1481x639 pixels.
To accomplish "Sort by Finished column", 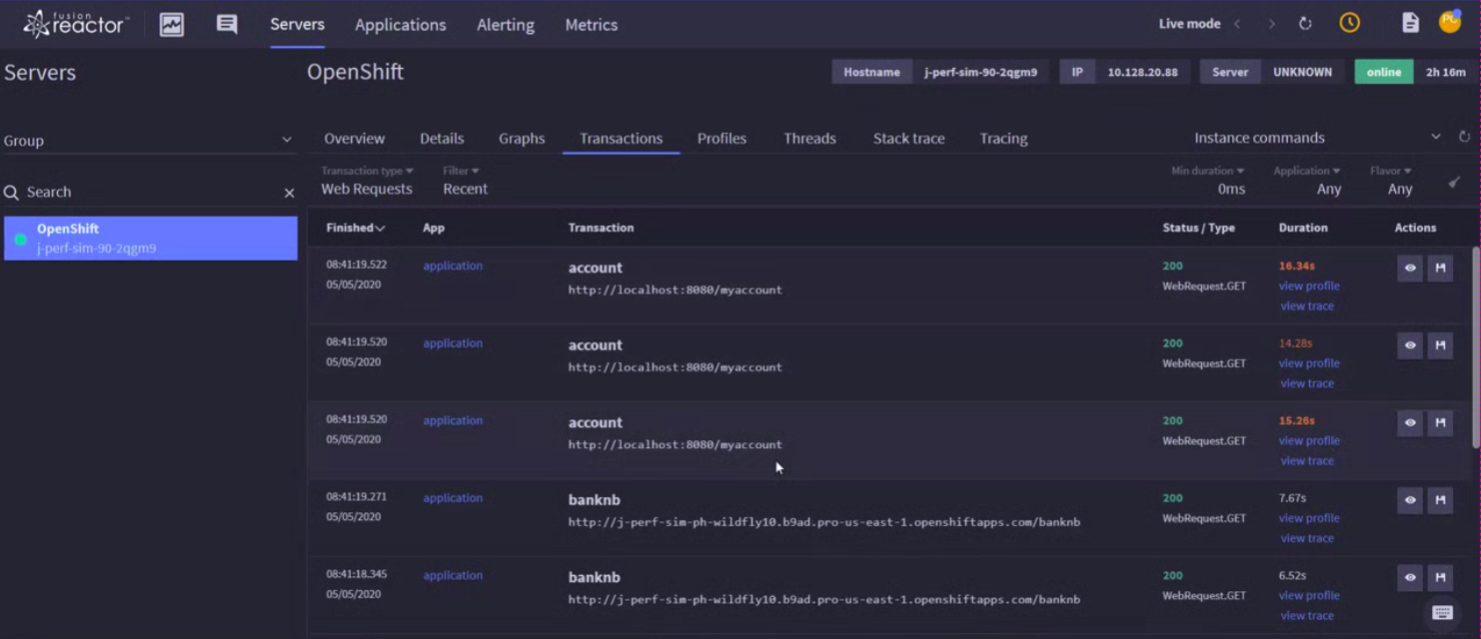I will pyautogui.click(x=355, y=228).
